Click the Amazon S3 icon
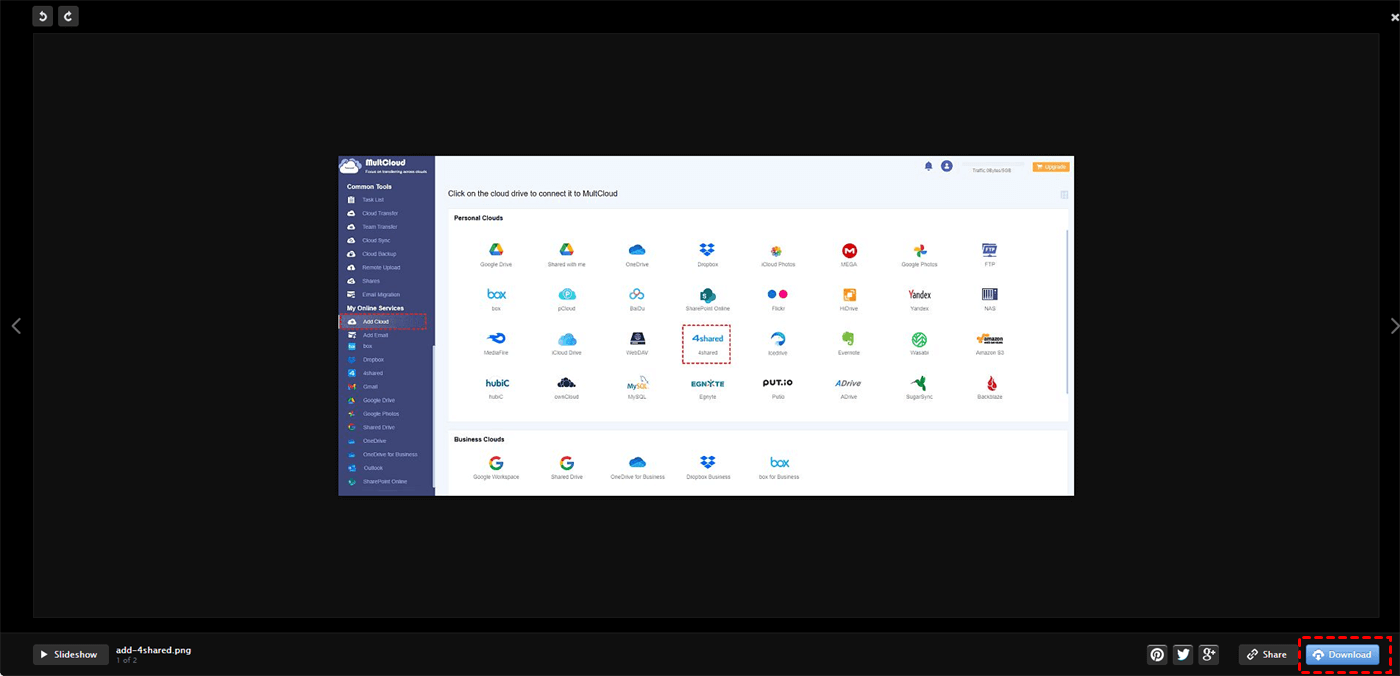 [990, 339]
